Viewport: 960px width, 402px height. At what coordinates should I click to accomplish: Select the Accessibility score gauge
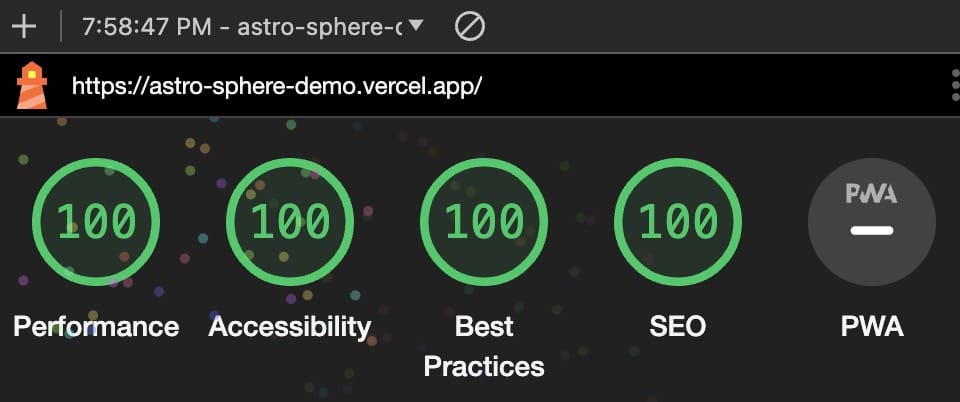click(290, 221)
